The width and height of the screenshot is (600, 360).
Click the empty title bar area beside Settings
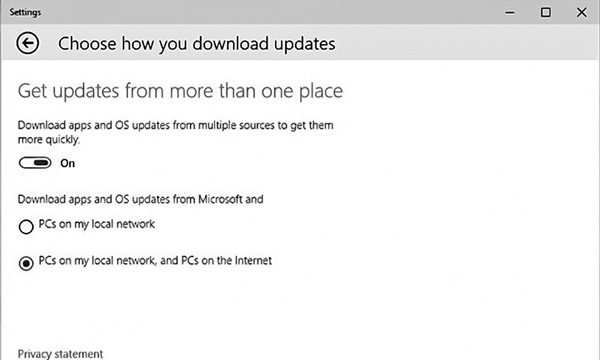click(268, 12)
